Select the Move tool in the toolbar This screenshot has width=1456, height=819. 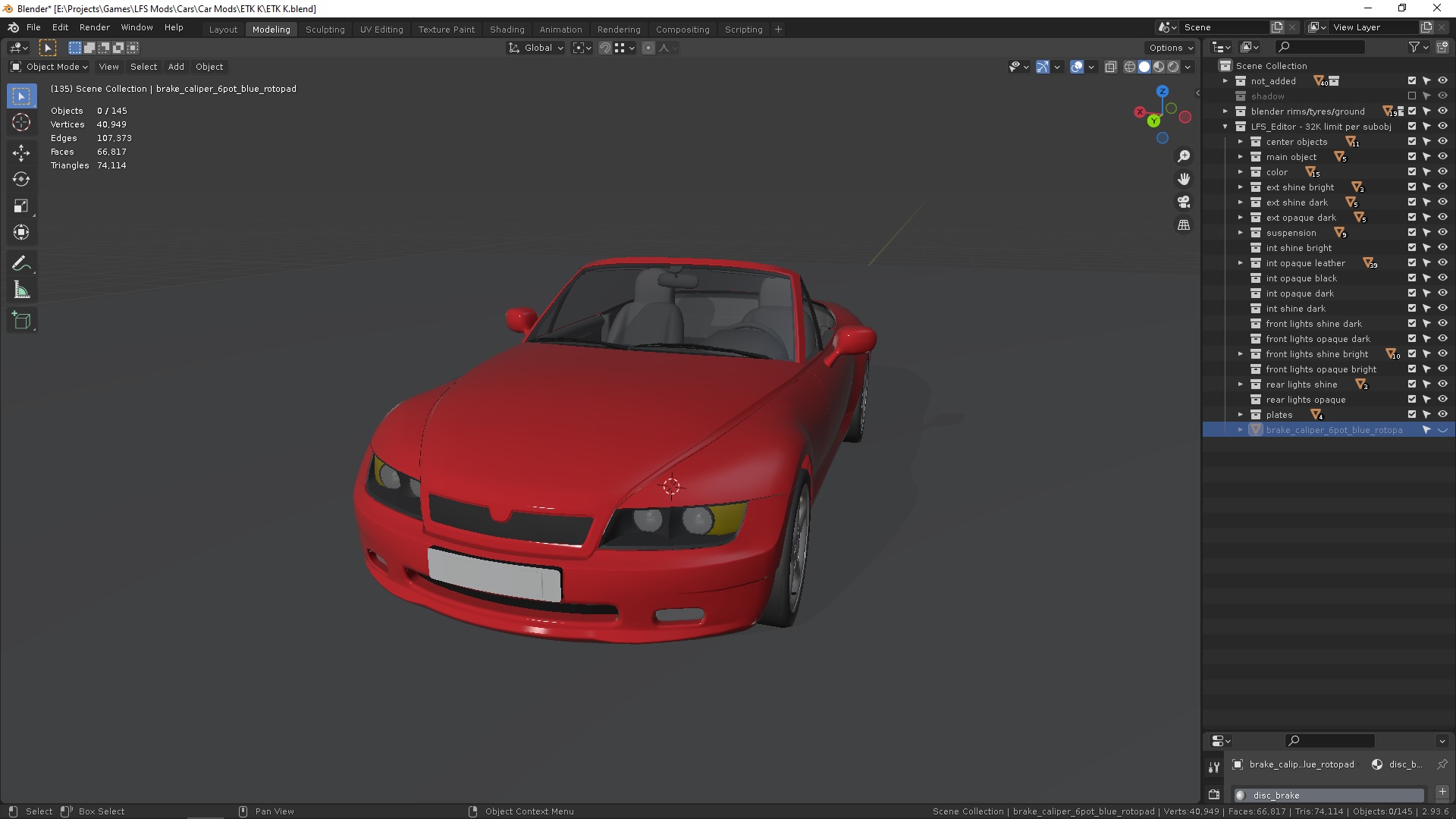pos(21,152)
